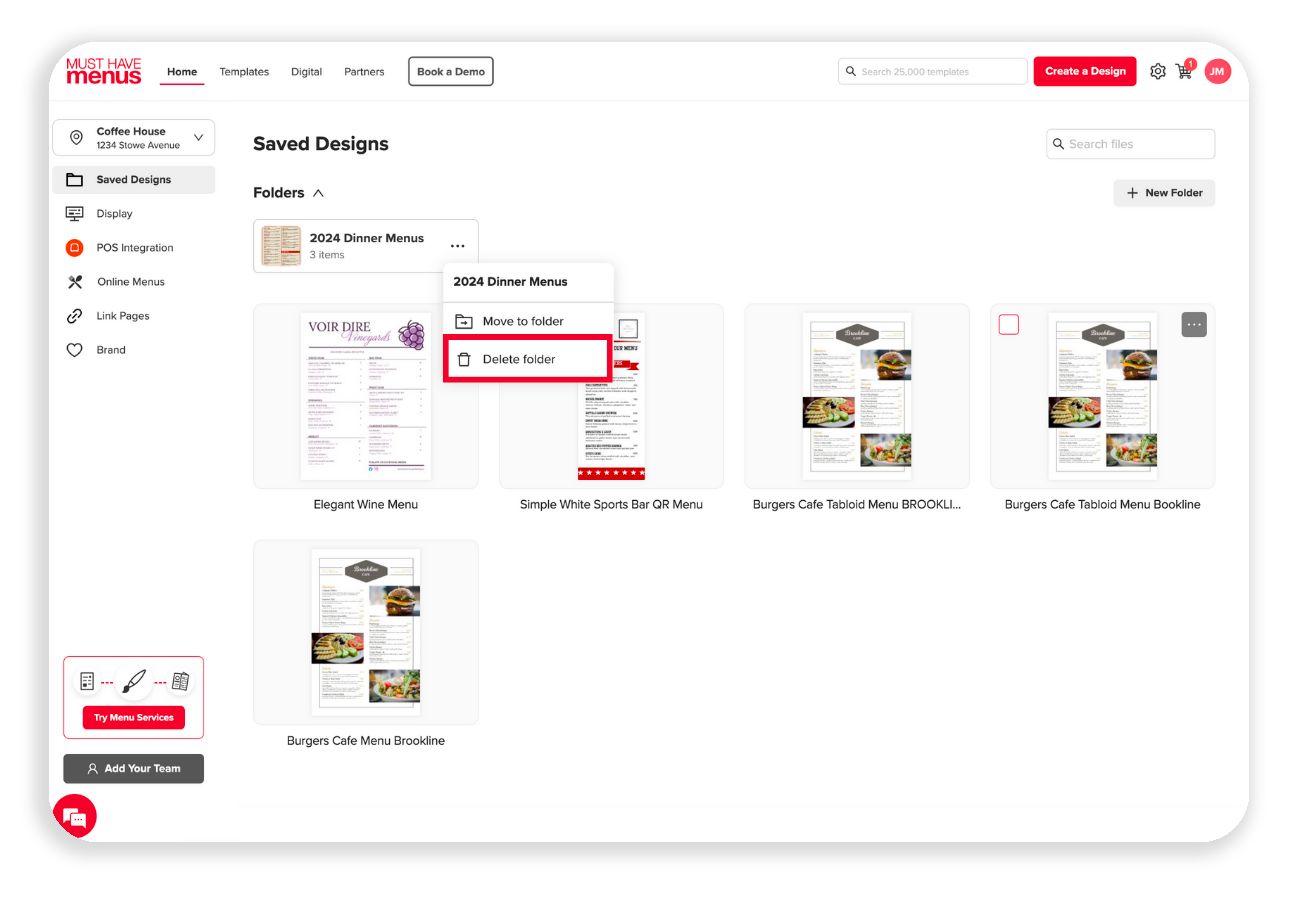Choose Delete folder in context menu
Screen dimensions: 1300x900
(527, 359)
